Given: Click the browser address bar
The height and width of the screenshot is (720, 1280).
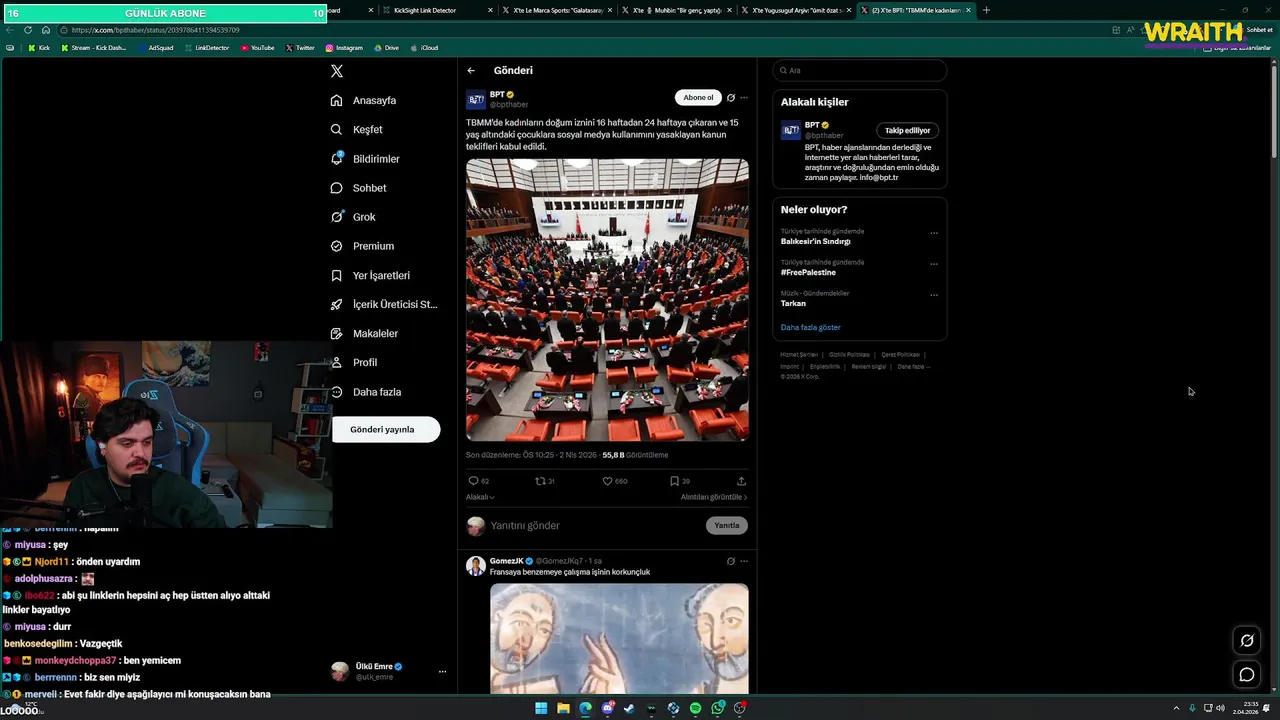Looking at the screenshot, I should [580, 30].
